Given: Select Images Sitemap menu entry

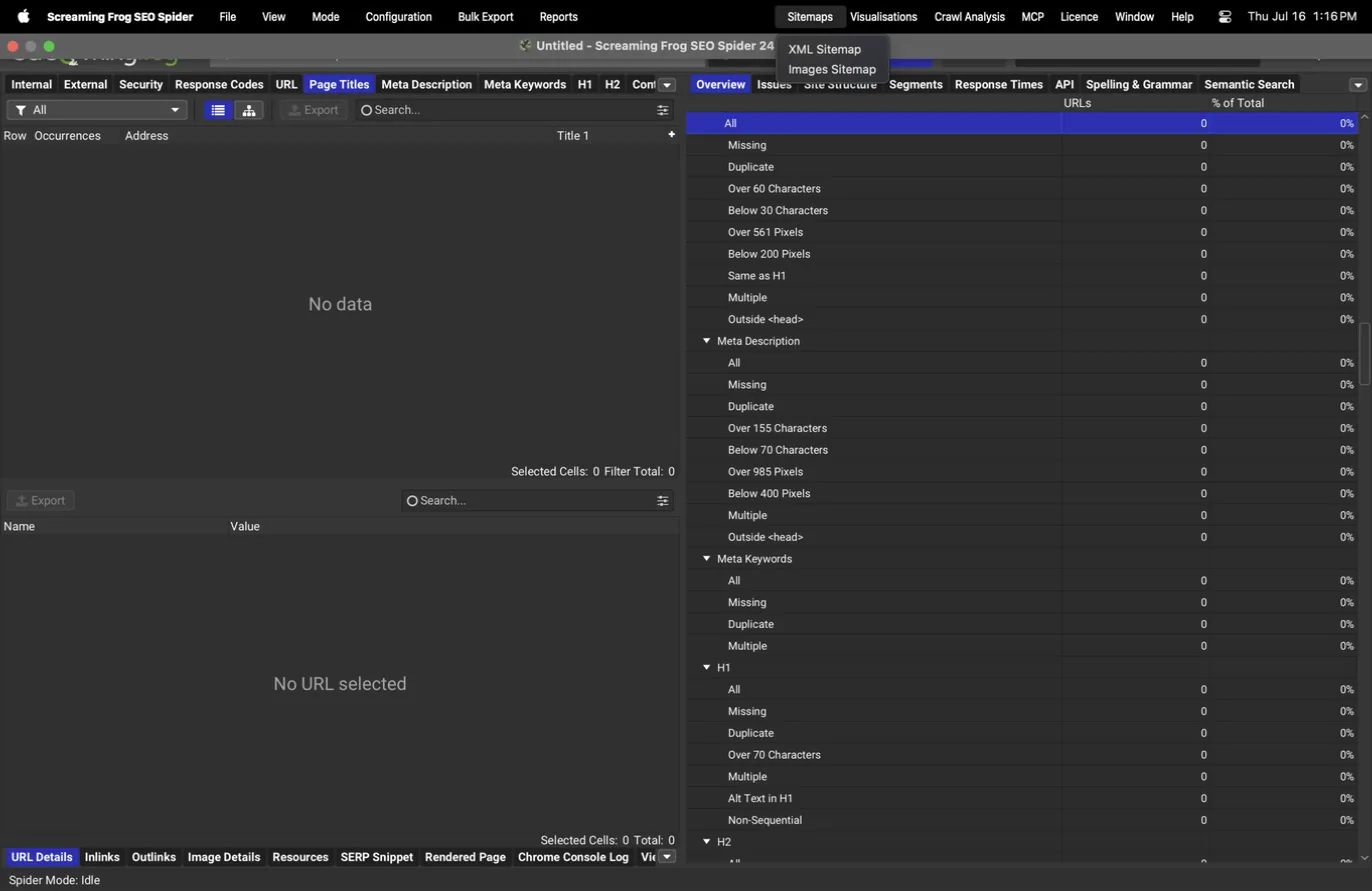Looking at the screenshot, I should 832,69.
